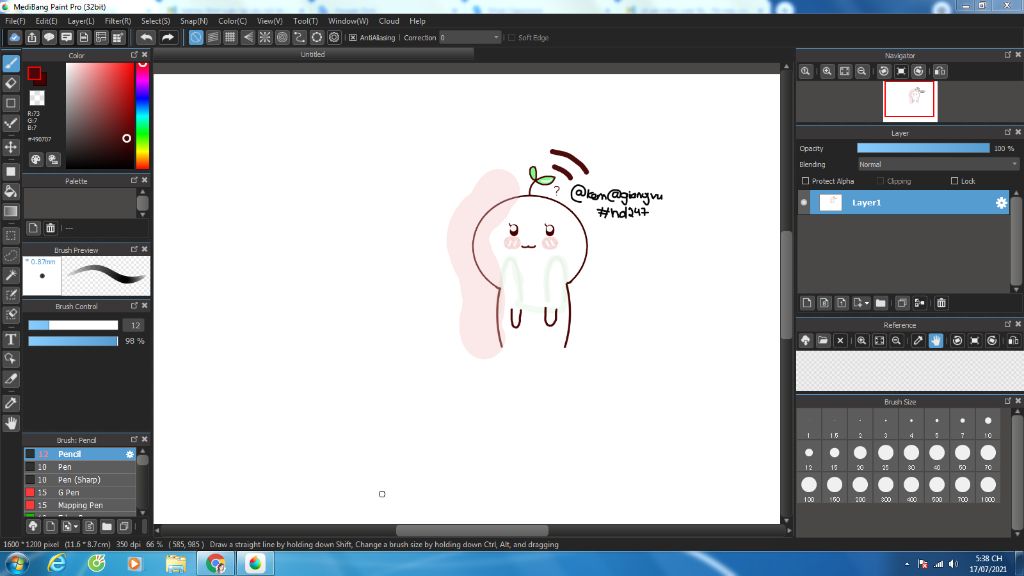The width and height of the screenshot is (1024, 576).
Task: Open the Blending mode dropdown
Action: [x=937, y=164]
